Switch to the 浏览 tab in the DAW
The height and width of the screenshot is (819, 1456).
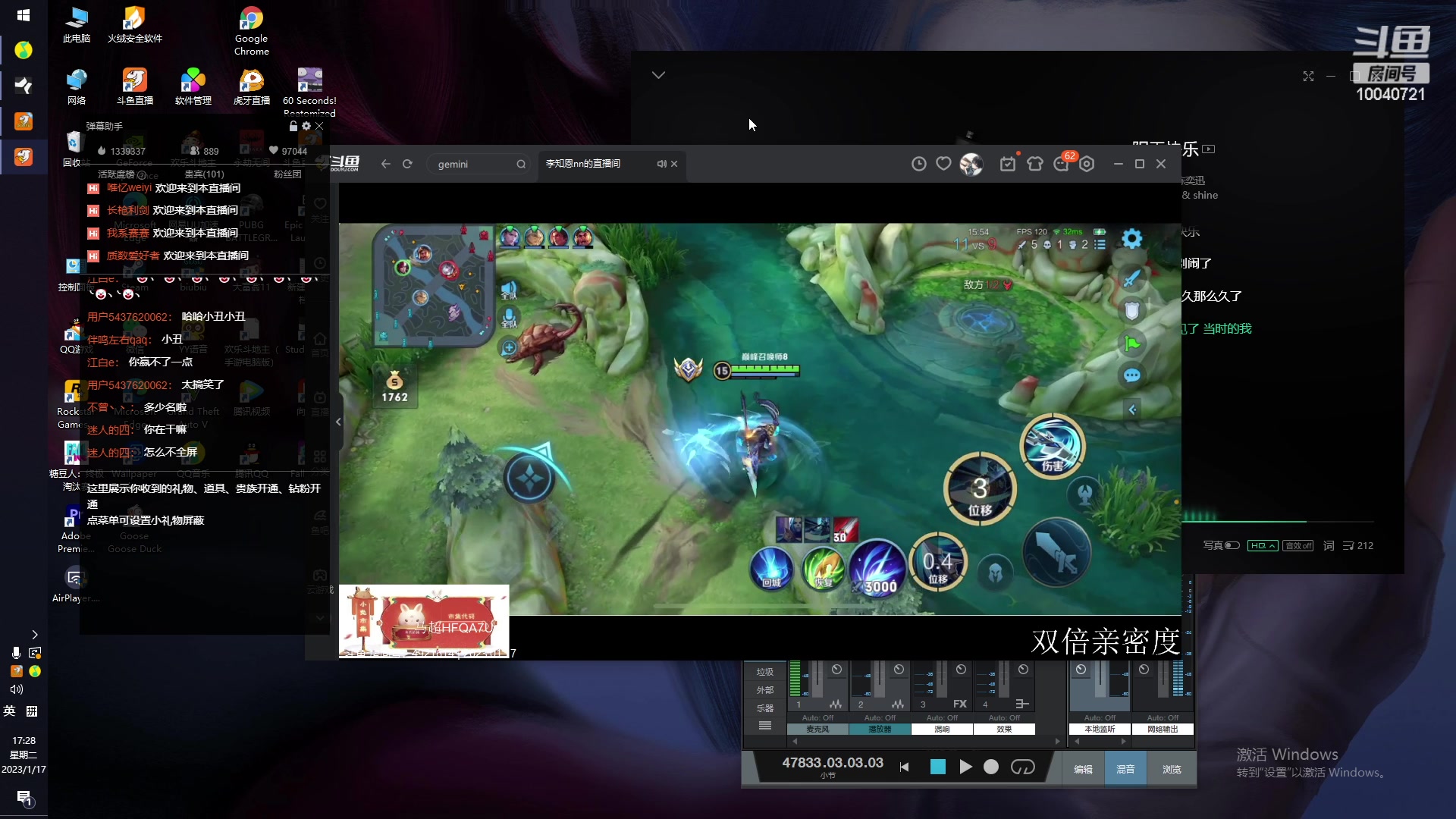pos(1172,769)
